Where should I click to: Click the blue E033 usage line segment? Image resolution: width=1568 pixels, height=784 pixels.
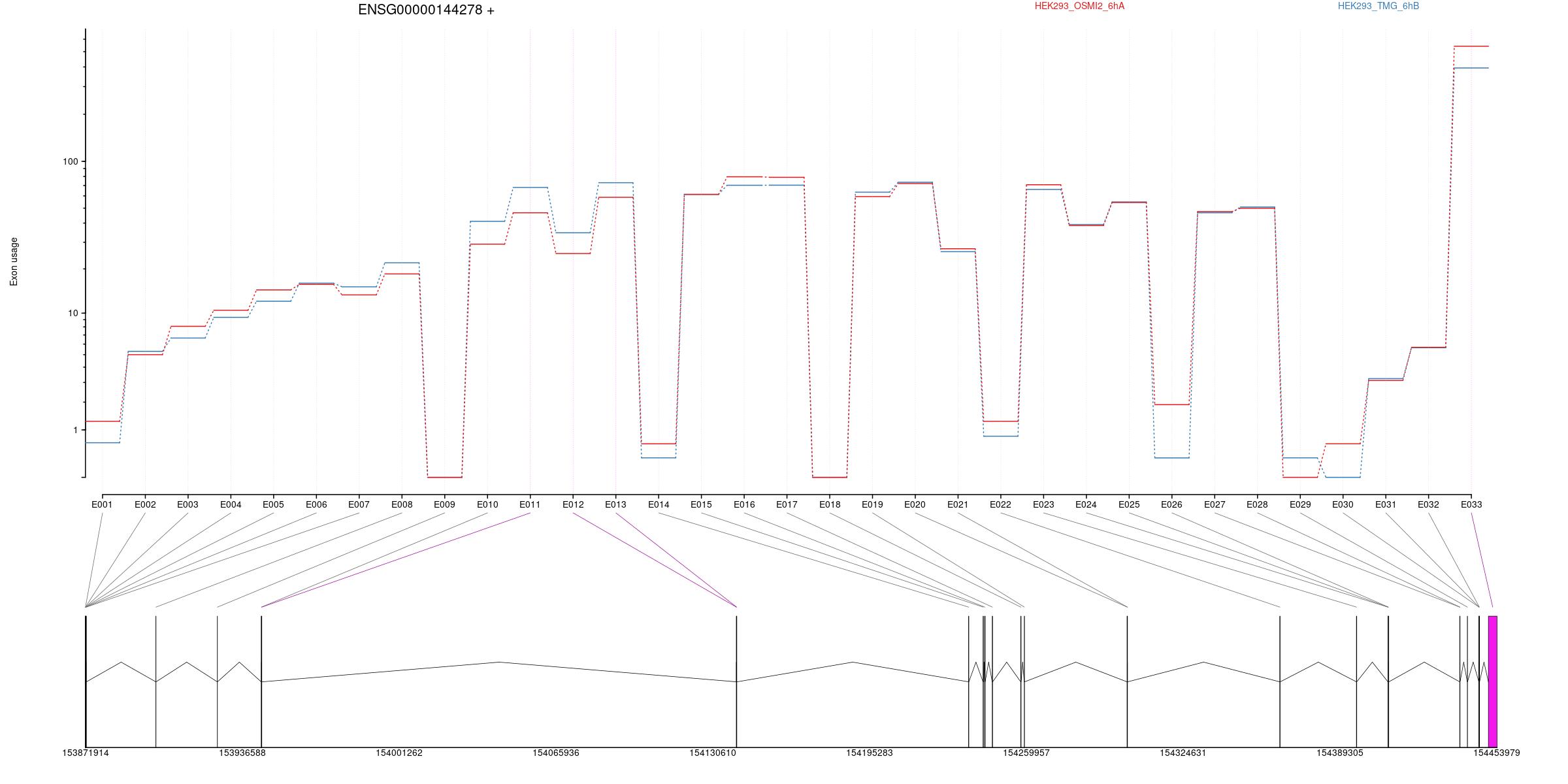1471,68
